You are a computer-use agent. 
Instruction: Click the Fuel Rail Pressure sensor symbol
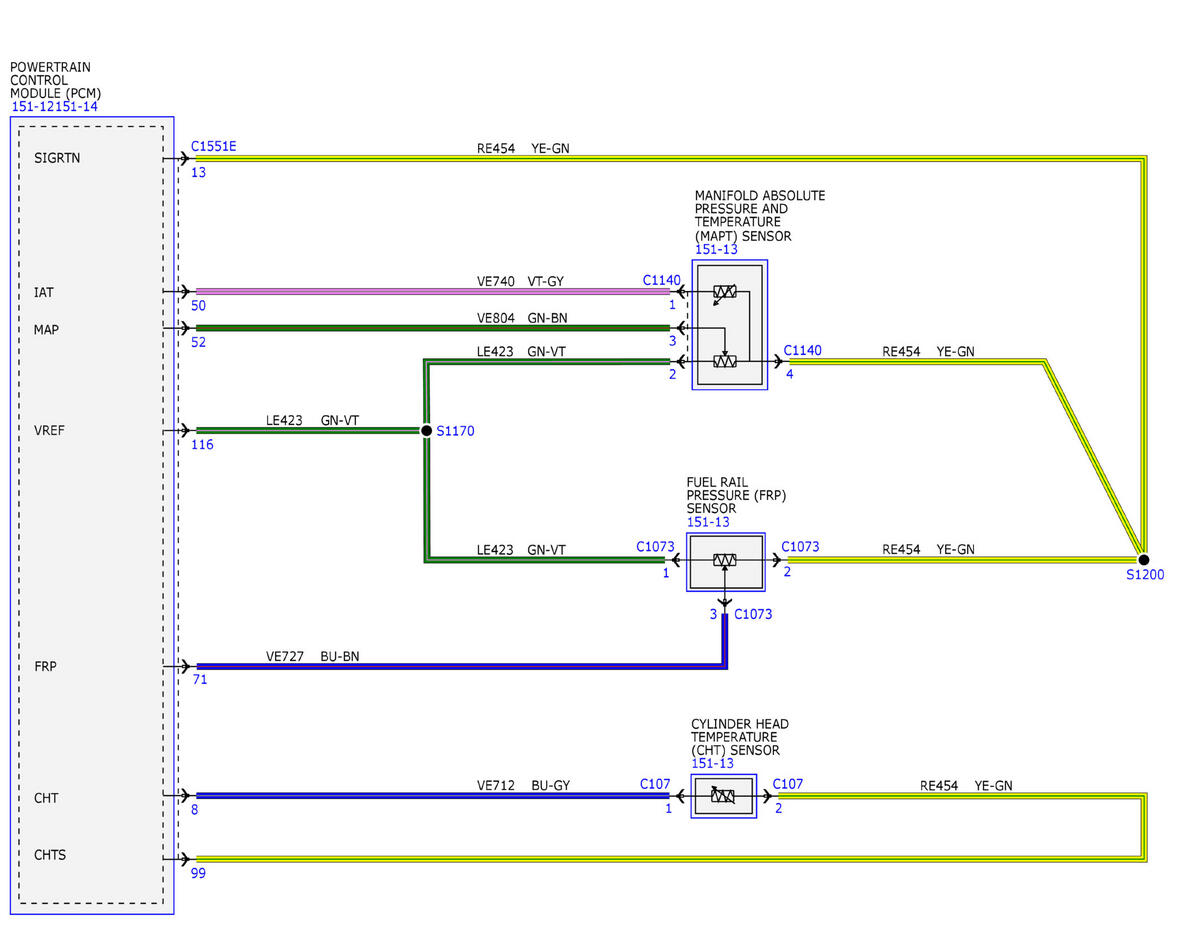(x=726, y=561)
